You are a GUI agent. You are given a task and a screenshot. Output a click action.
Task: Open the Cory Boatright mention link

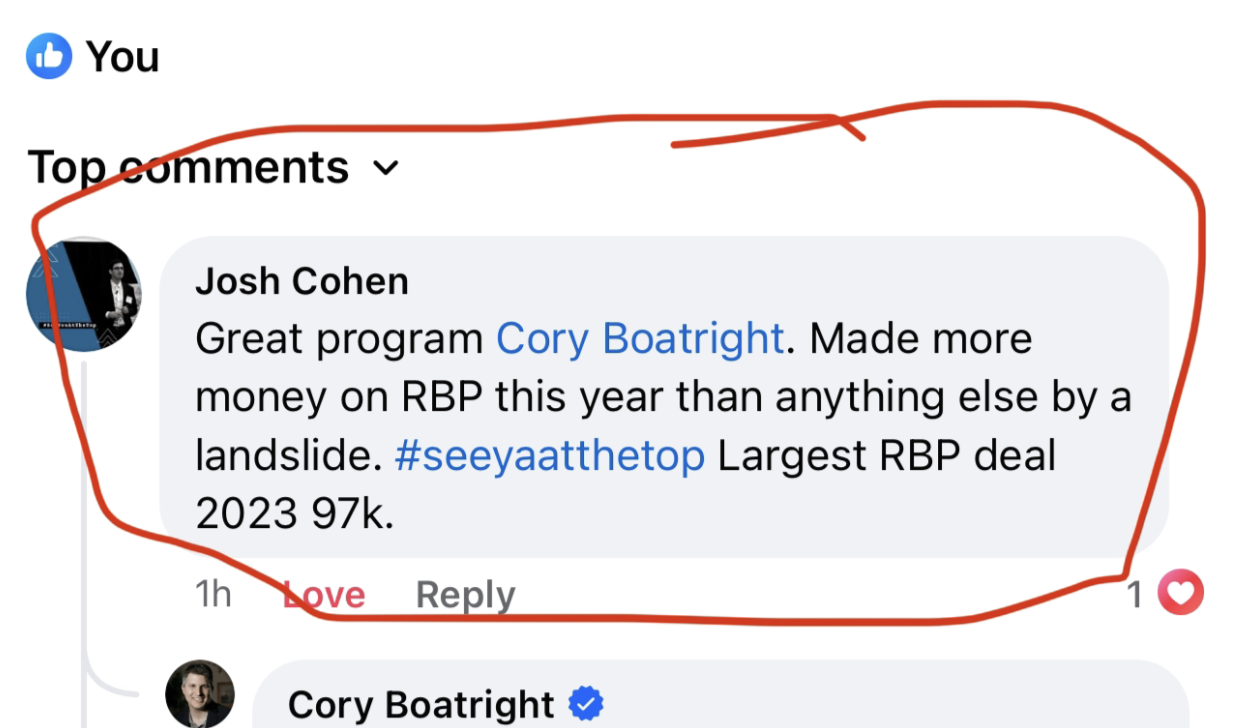click(x=640, y=340)
